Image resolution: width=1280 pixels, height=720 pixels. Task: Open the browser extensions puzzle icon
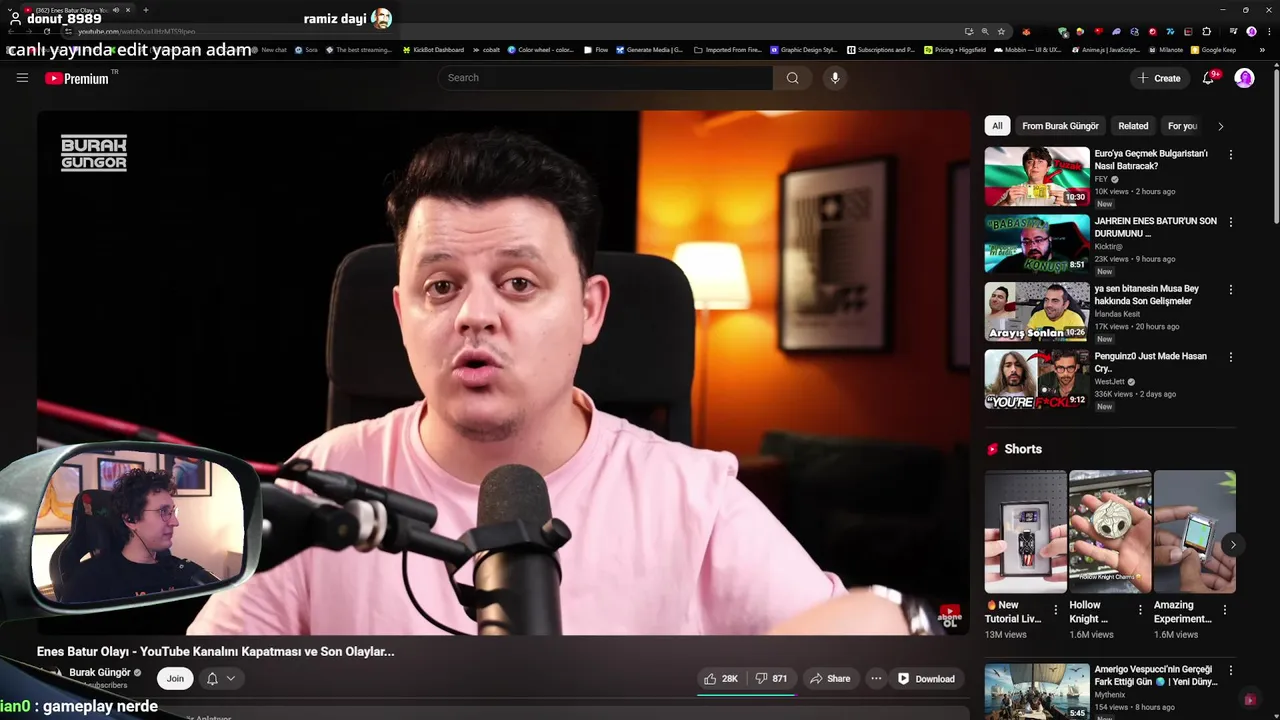pos(1206,32)
